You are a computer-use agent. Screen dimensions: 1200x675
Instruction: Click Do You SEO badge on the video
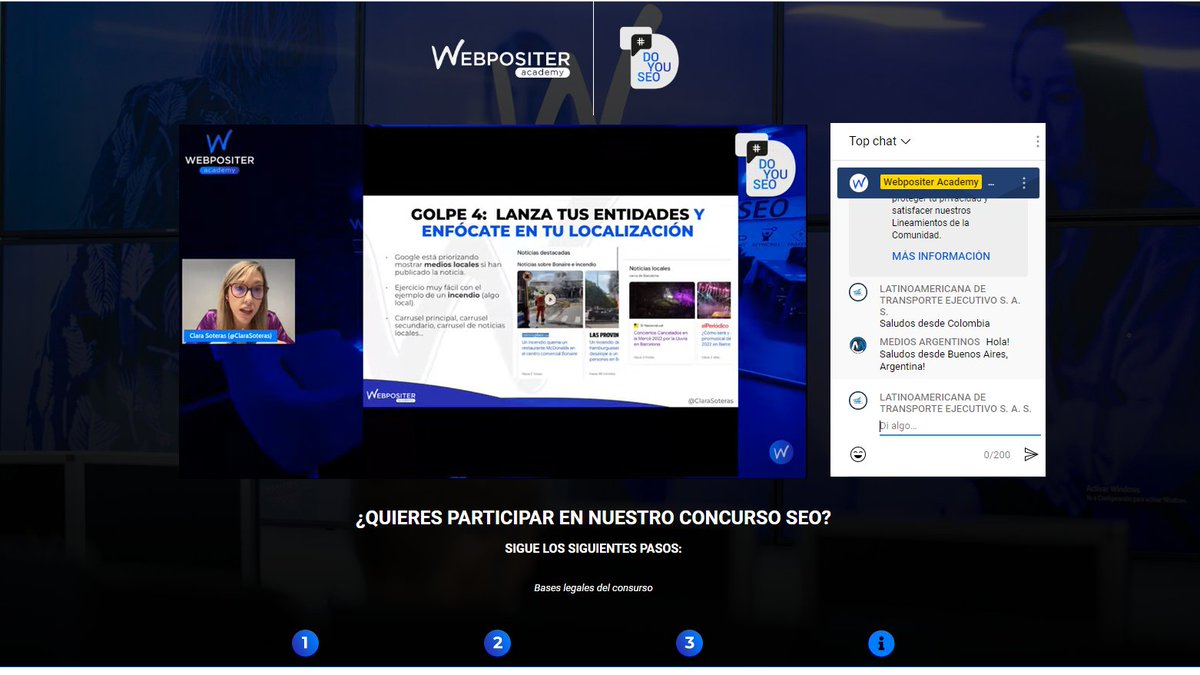[766, 164]
